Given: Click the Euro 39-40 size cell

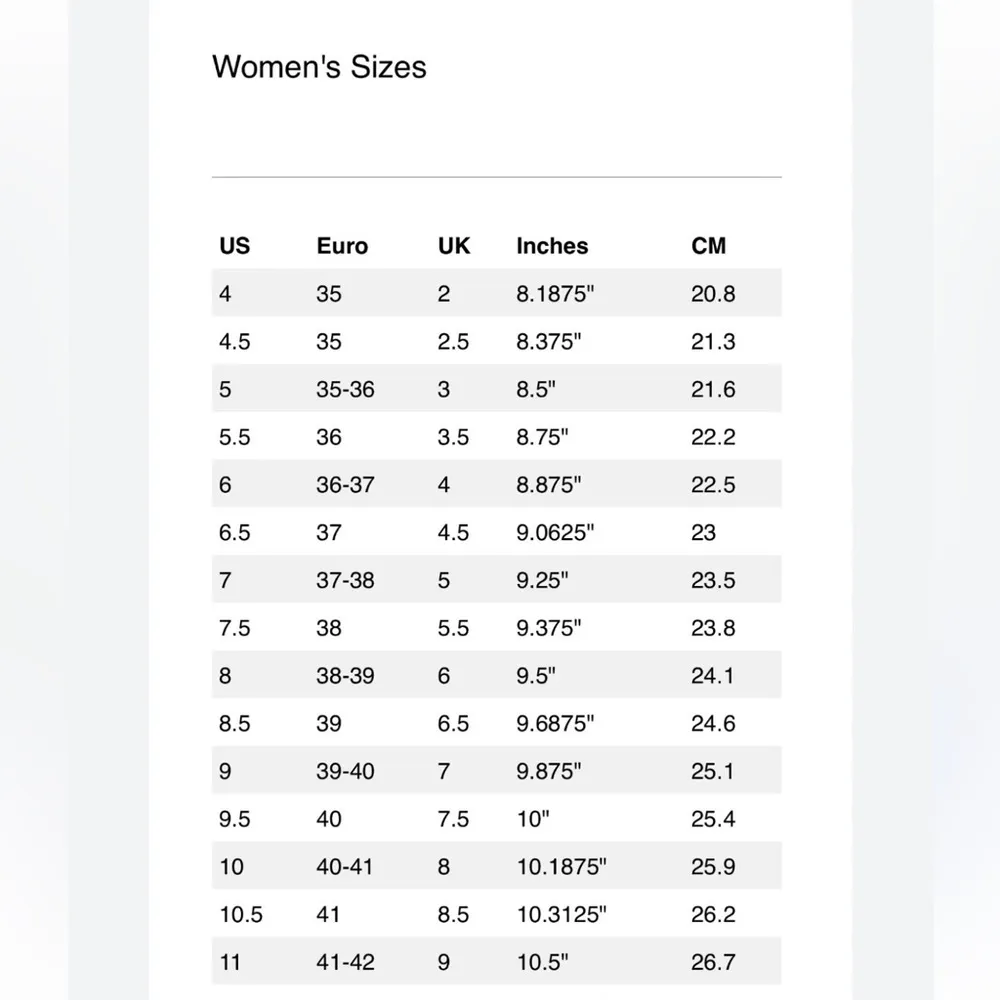Looking at the screenshot, I should [345, 771].
